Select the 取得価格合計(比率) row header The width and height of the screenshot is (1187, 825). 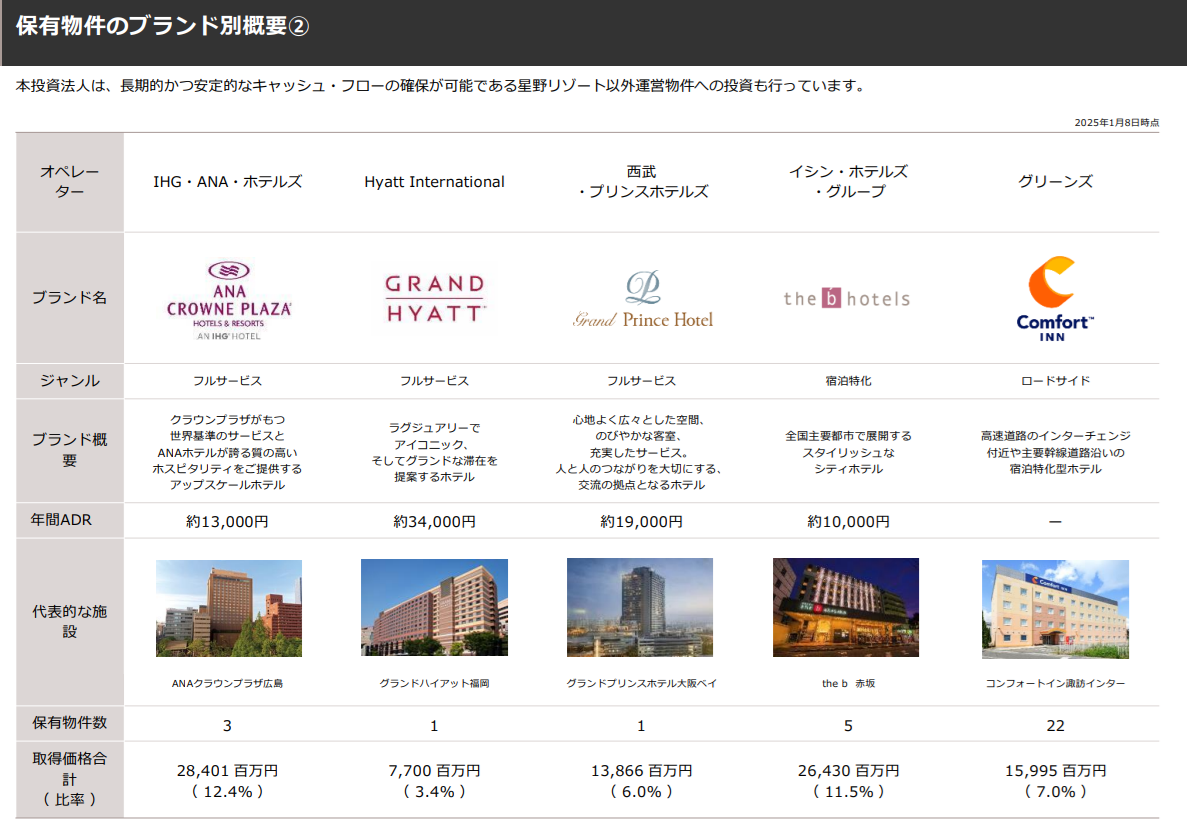(x=70, y=779)
